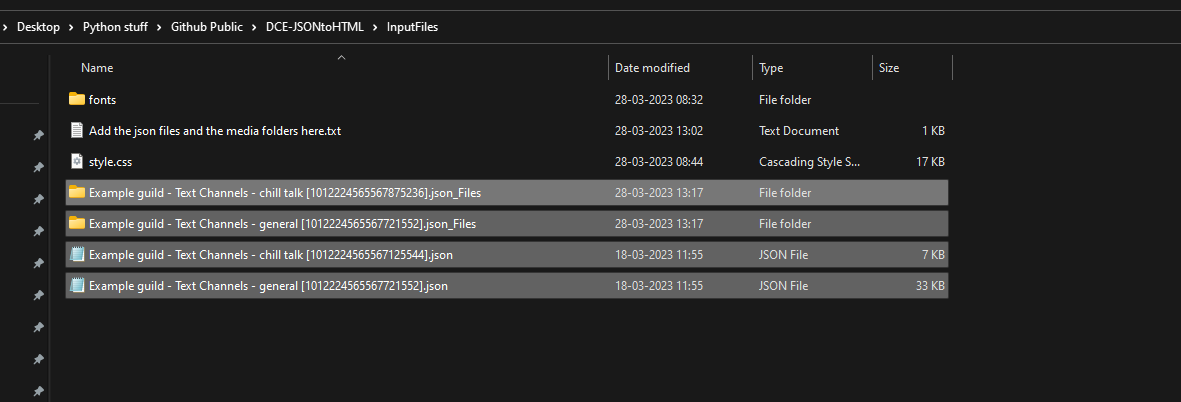Click the general .json file icon
The image size is (1181, 402).
click(77, 286)
